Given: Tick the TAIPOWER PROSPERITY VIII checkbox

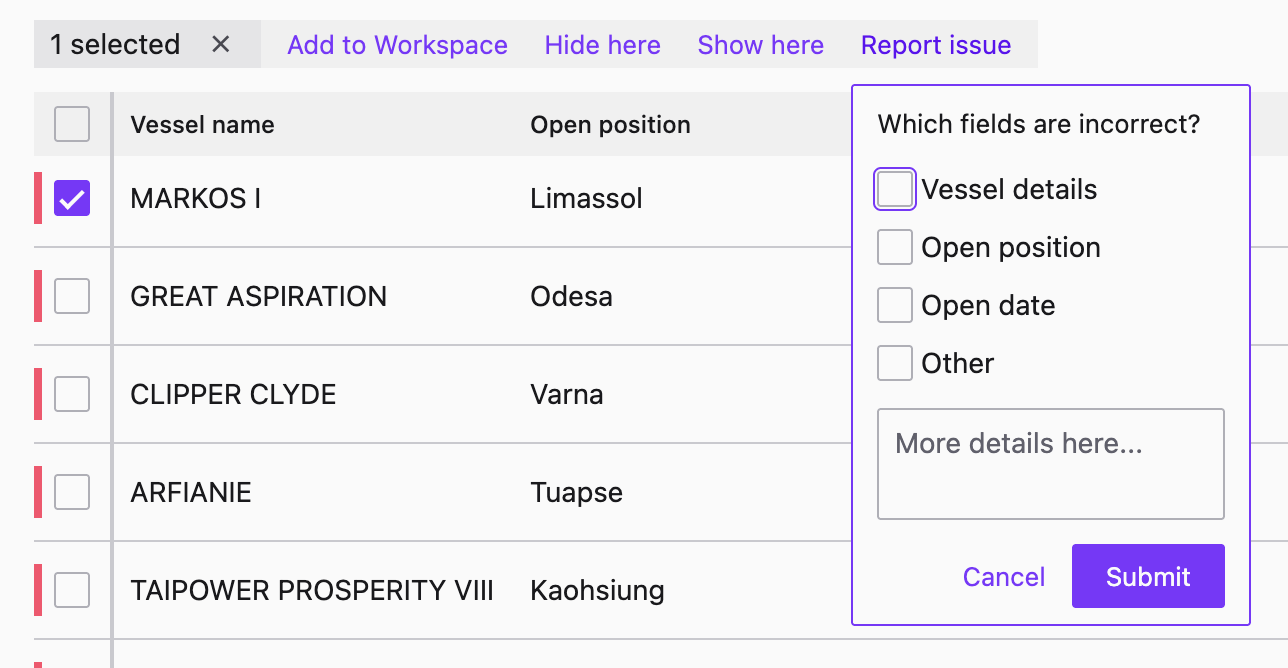Looking at the screenshot, I should pyautogui.click(x=72, y=590).
